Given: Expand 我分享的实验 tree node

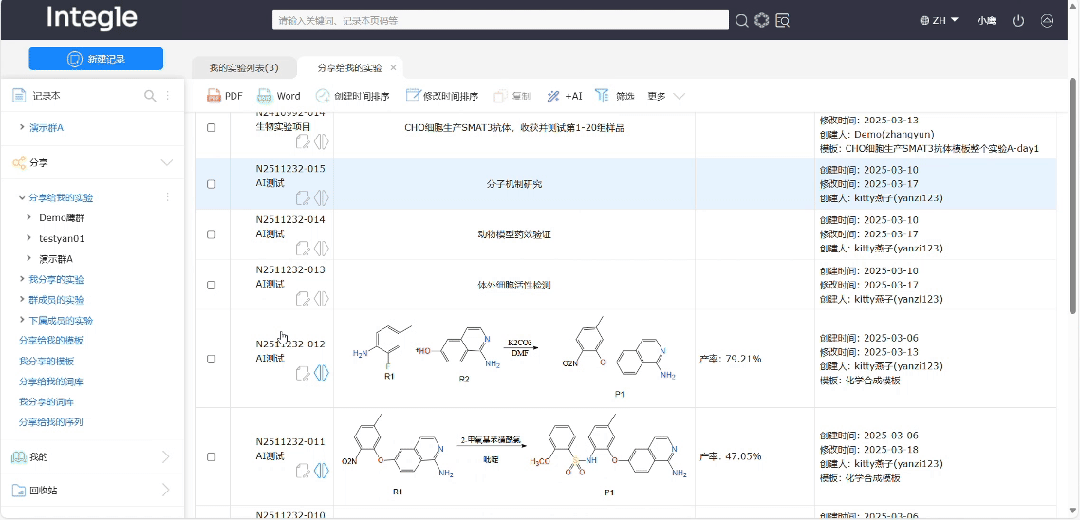Looking at the screenshot, I should pyautogui.click(x=22, y=280).
